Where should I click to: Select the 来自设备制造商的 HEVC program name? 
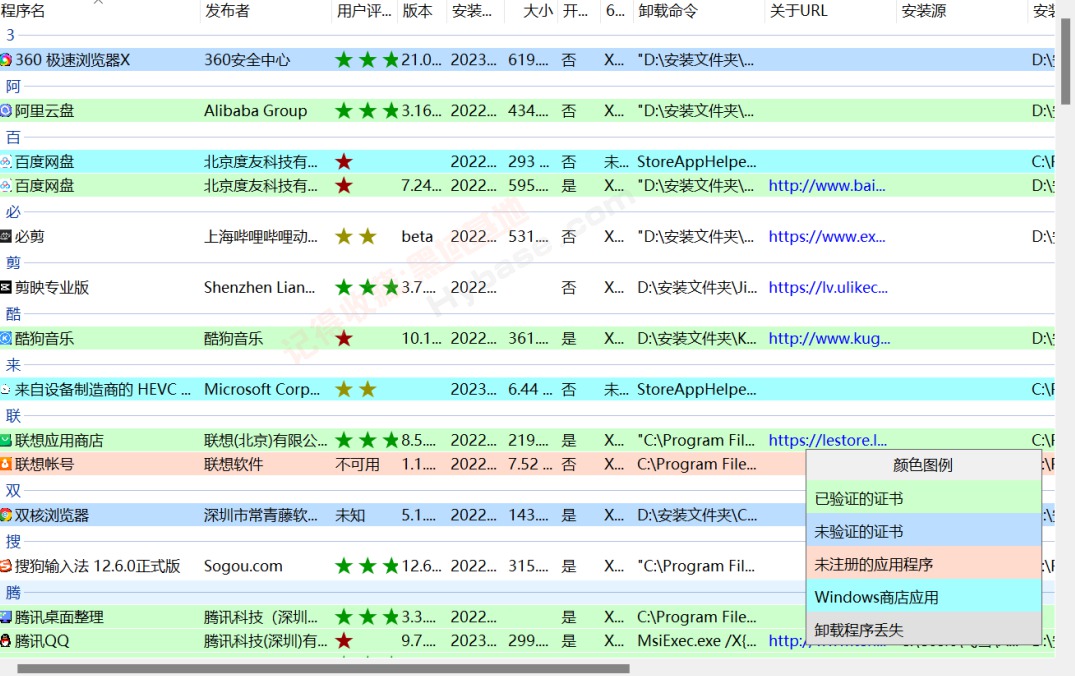[x=103, y=389]
